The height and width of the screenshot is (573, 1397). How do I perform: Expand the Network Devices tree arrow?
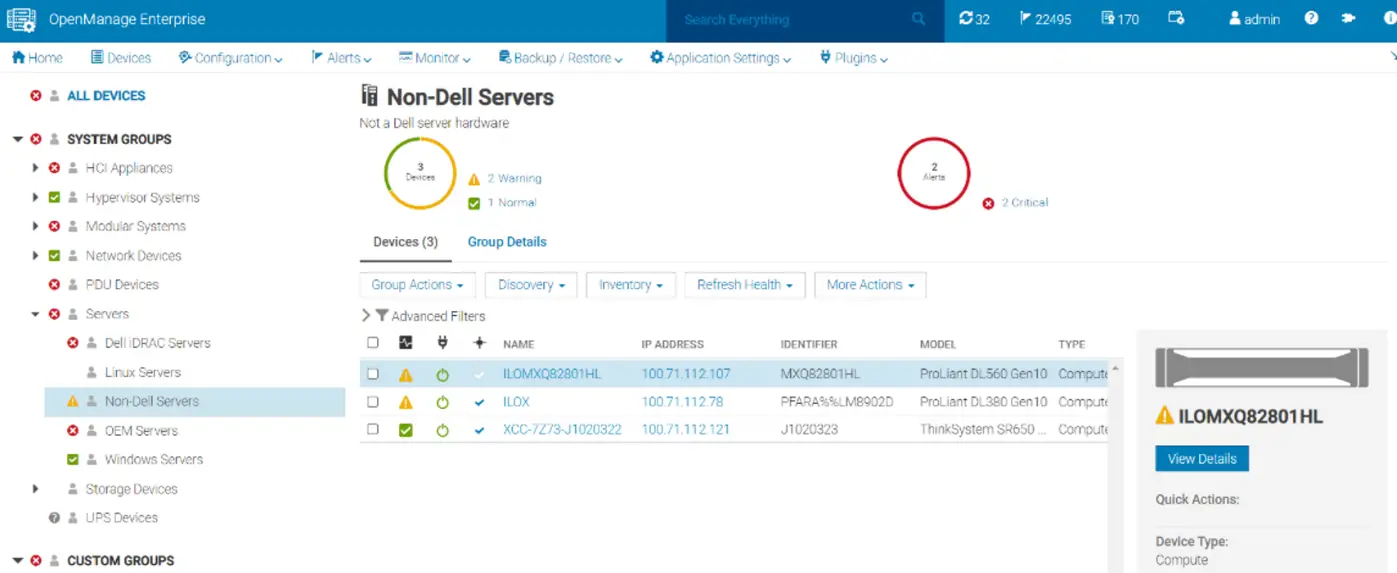pyautogui.click(x=36, y=255)
